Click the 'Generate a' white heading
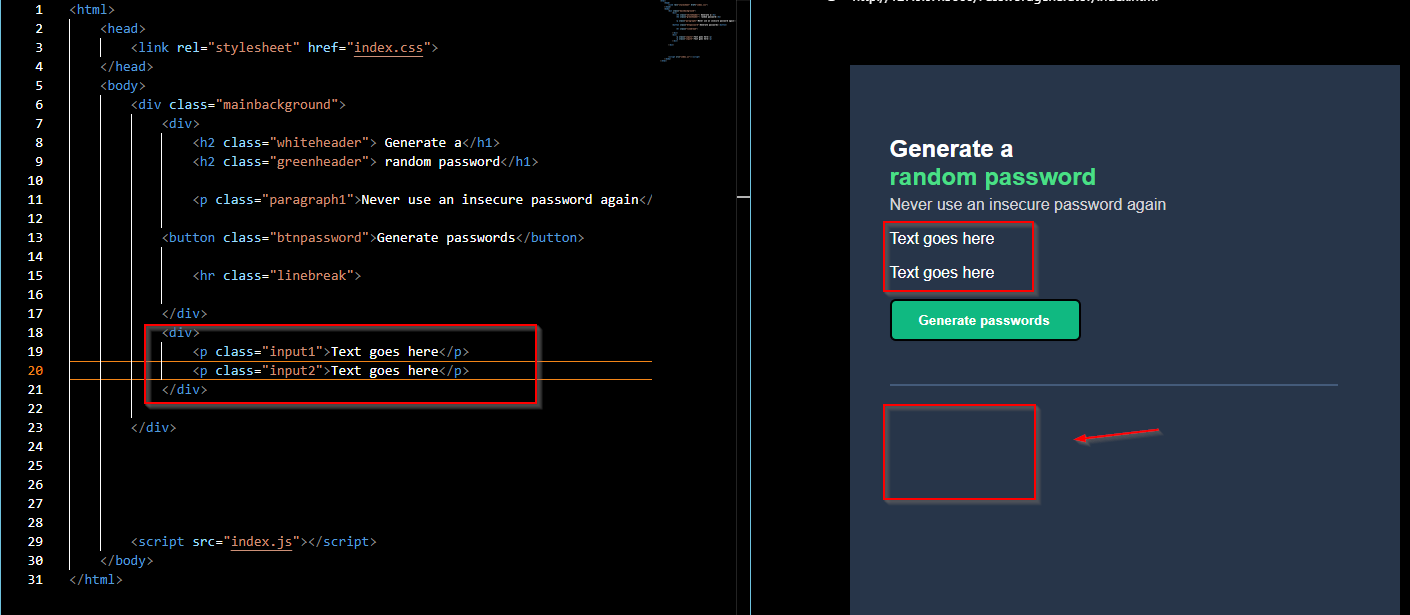1410x615 pixels. 951,149
